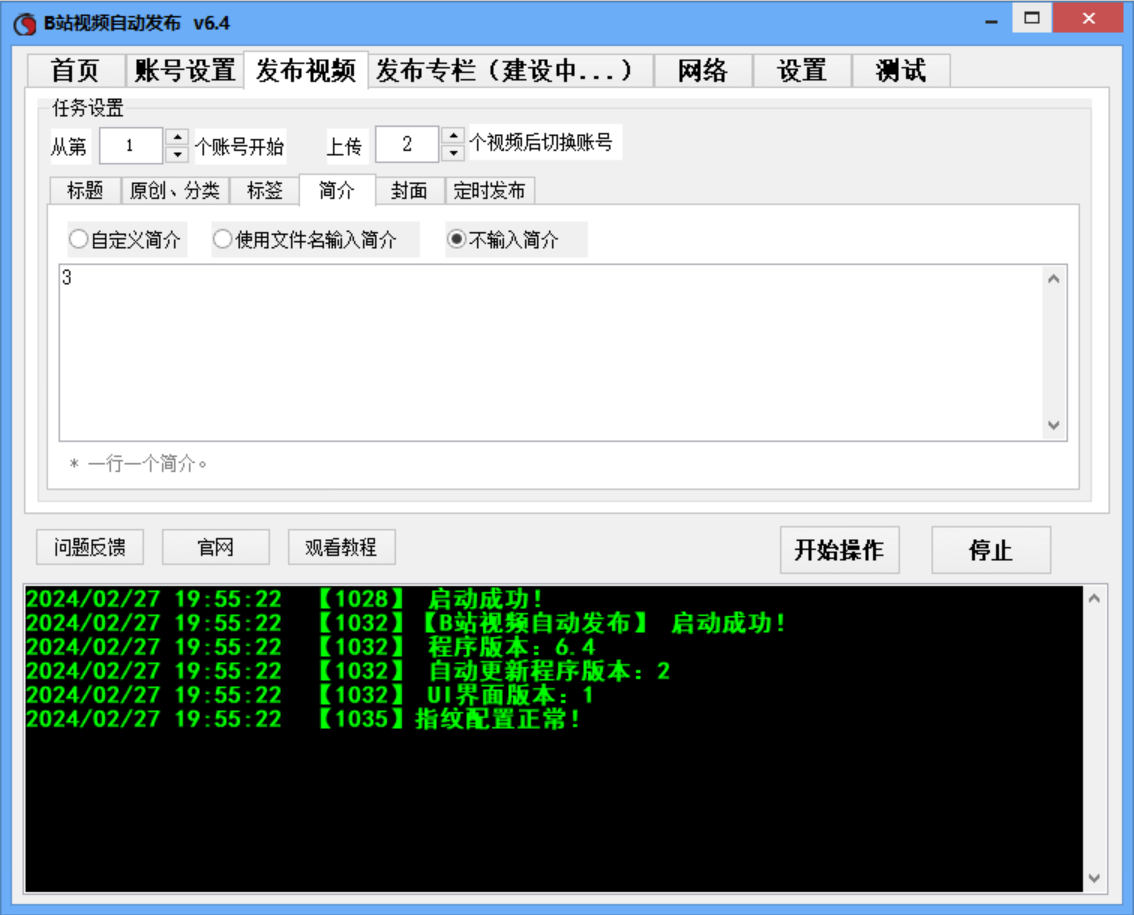
Task: Click the 开始操作 button
Action: pos(839,550)
